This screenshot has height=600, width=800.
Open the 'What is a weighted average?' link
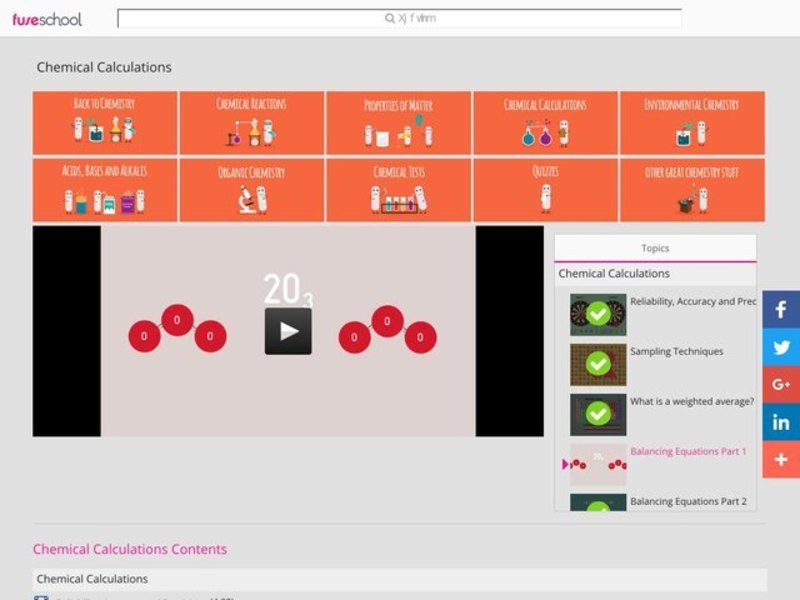pos(691,401)
